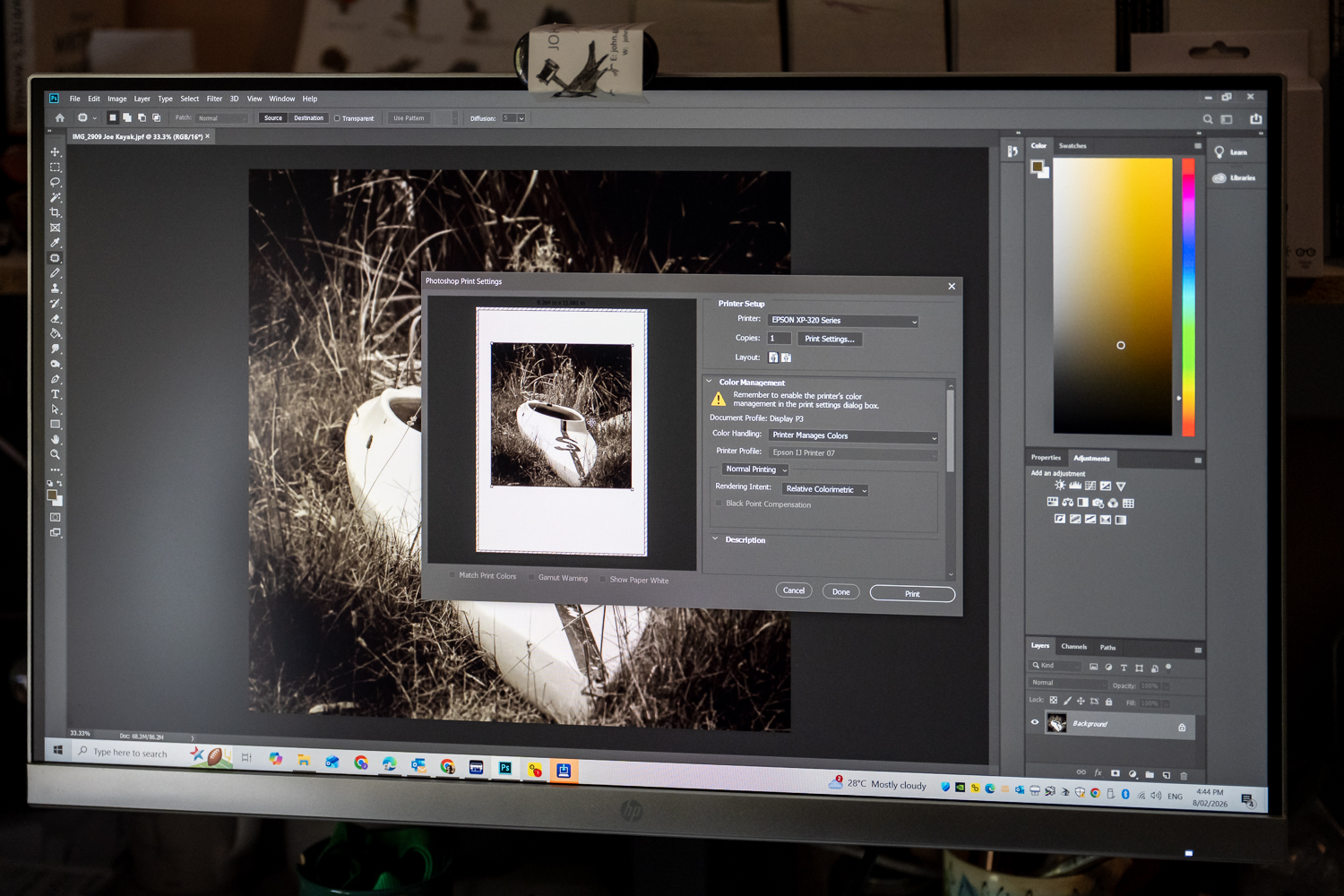
Task: Open the Filter menu
Action: (x=214, y=99)
